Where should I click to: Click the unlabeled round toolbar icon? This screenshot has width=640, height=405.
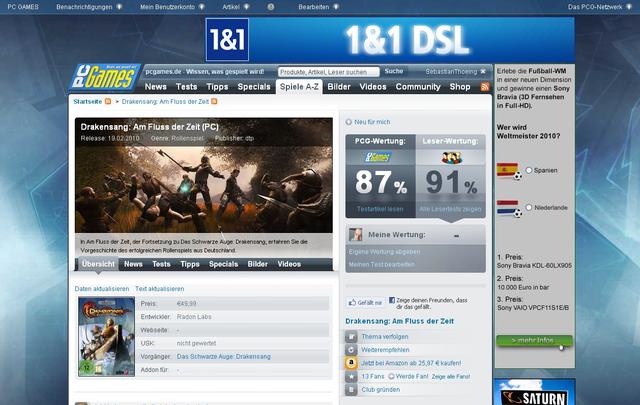click(x=271, y=7)
